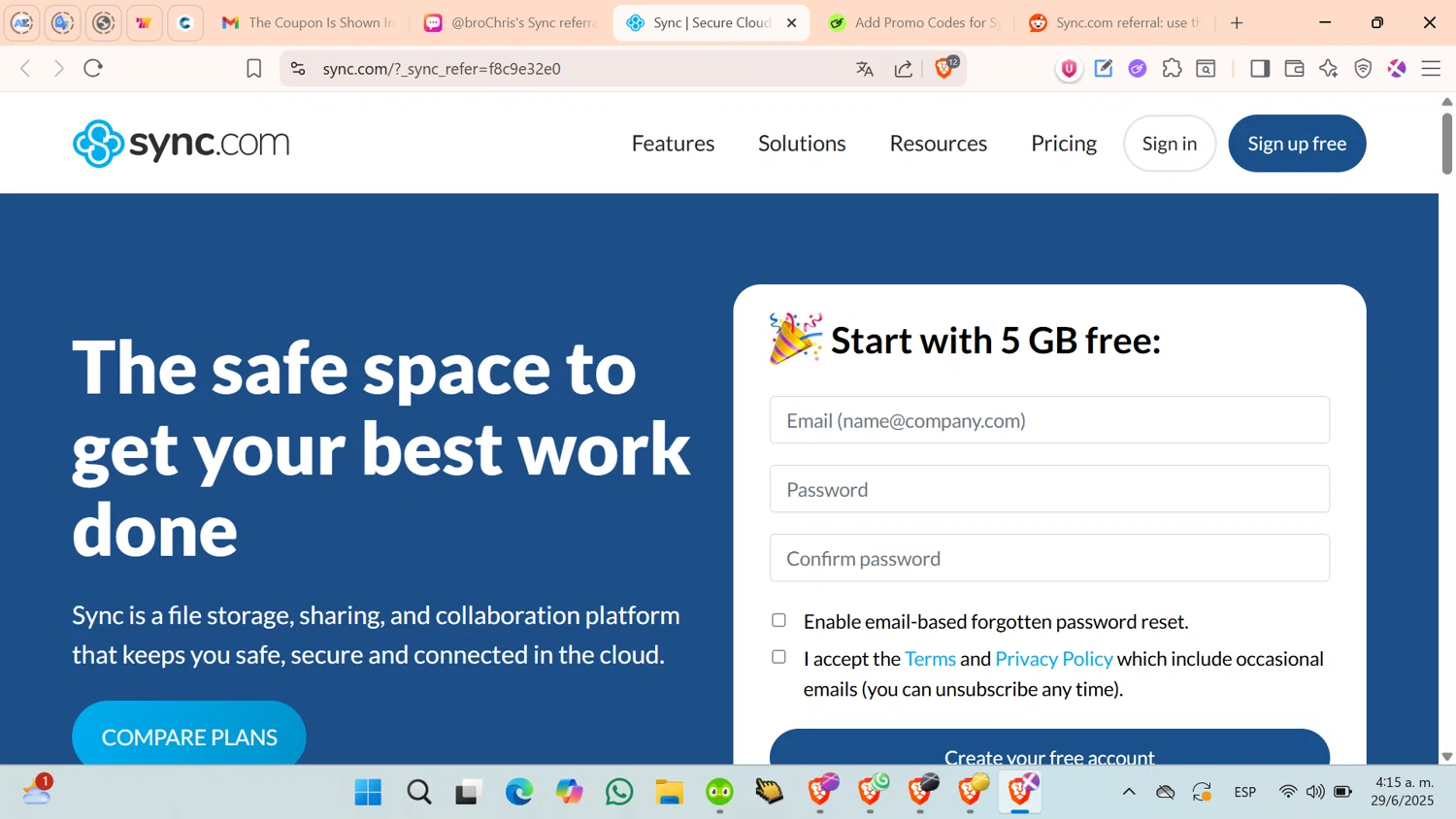Click the Bitwarden shield extension icon

[x=1069, y=68]
